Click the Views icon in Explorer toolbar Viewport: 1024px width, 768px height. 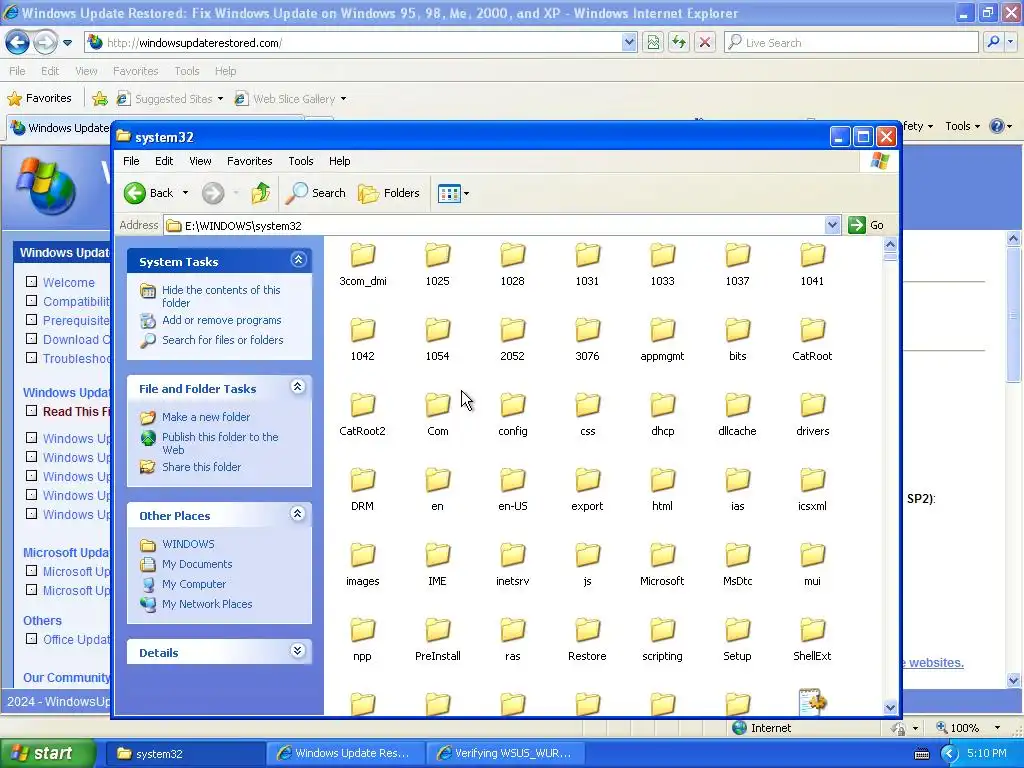pyautogui.click(x=449, y=193)
